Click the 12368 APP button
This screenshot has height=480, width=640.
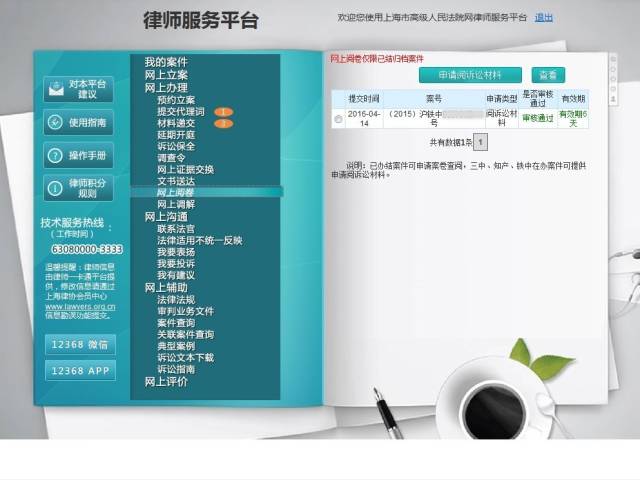[x=80, y=370]
